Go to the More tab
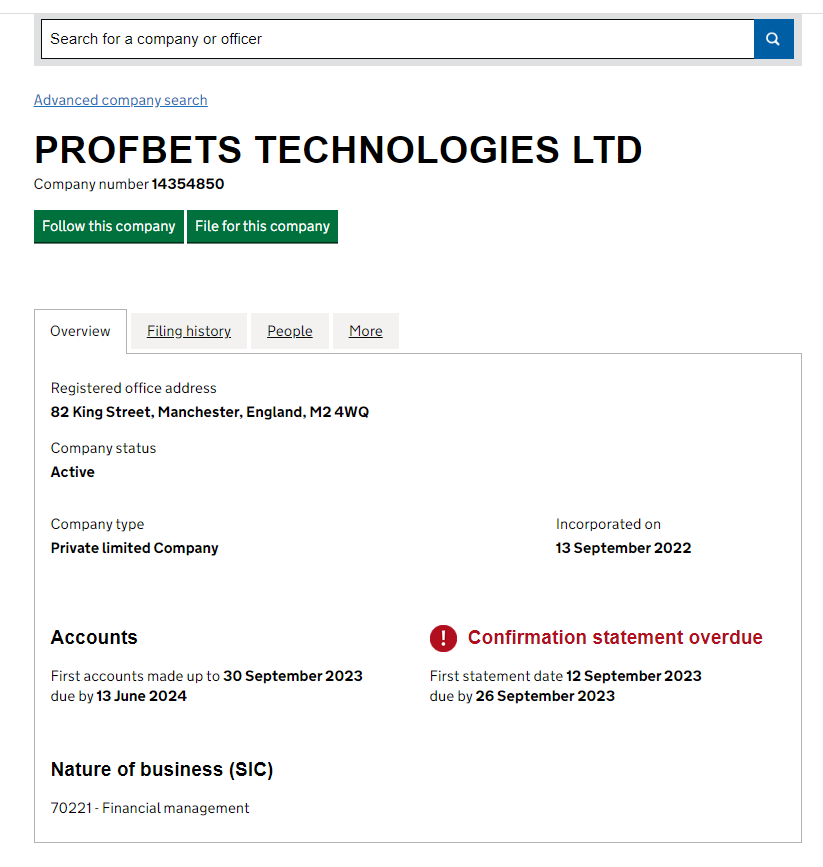Viewport: 823px width, 867px height. pyautogui.click(x=365, y=331)
